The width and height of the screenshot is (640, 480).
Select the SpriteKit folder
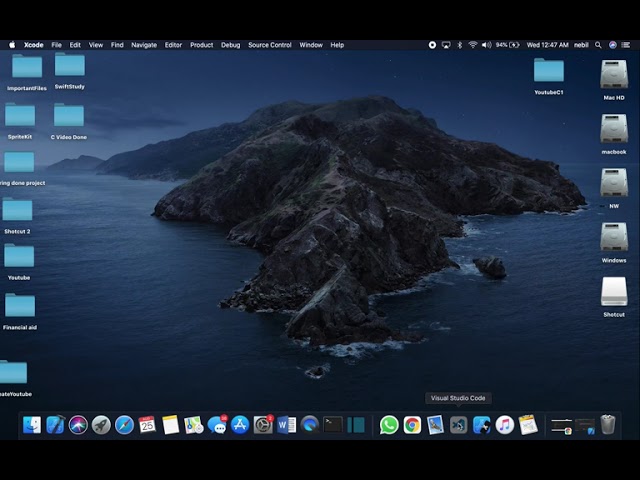point(20,121)
